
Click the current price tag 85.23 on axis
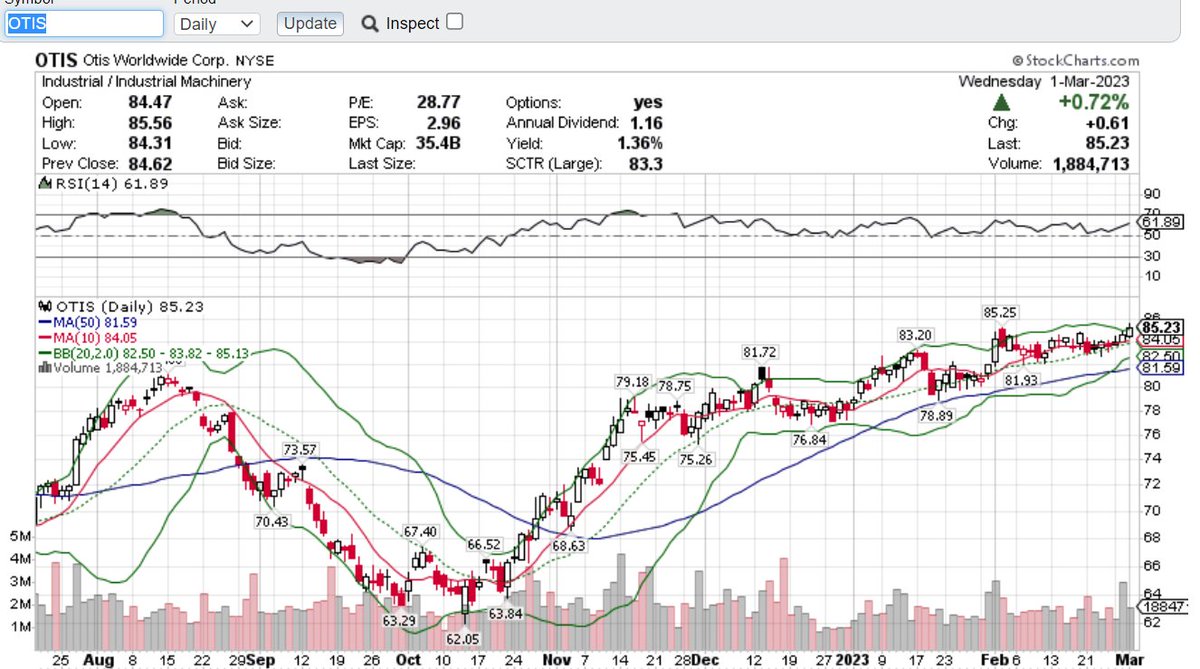1163,326
